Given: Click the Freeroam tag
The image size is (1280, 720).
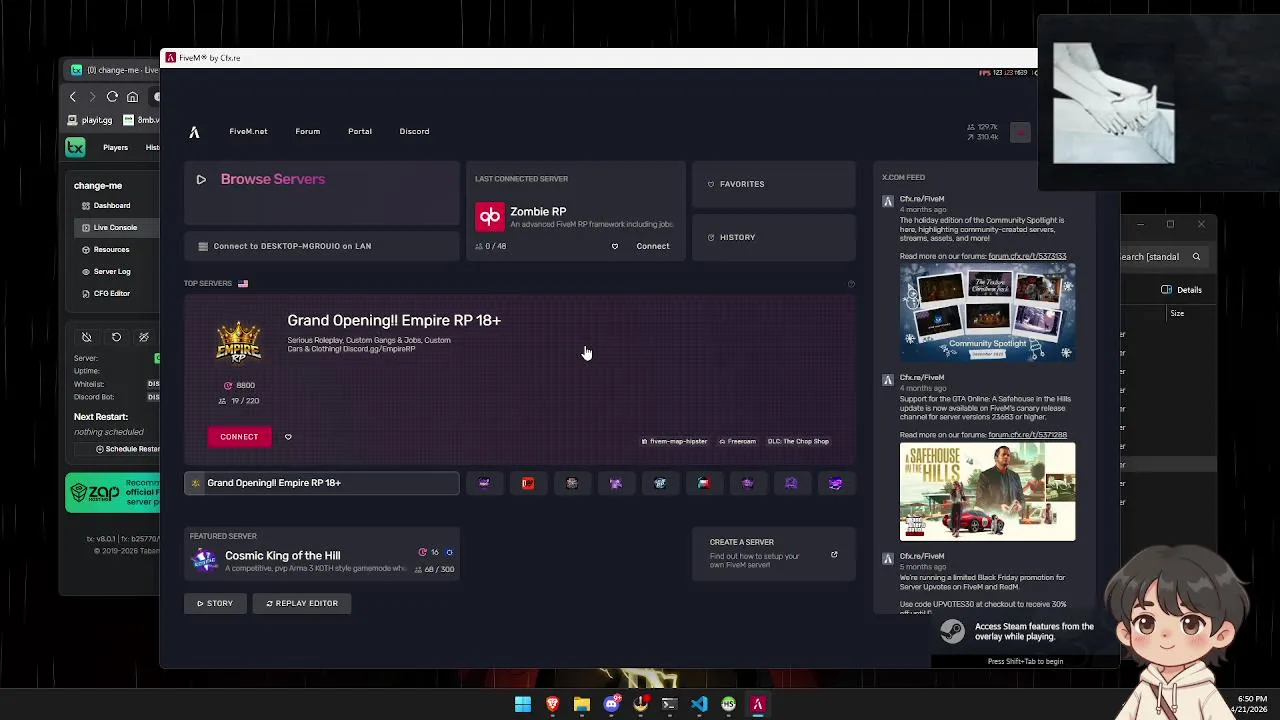Looking at the screenshot, I should (x=738, y=441).
